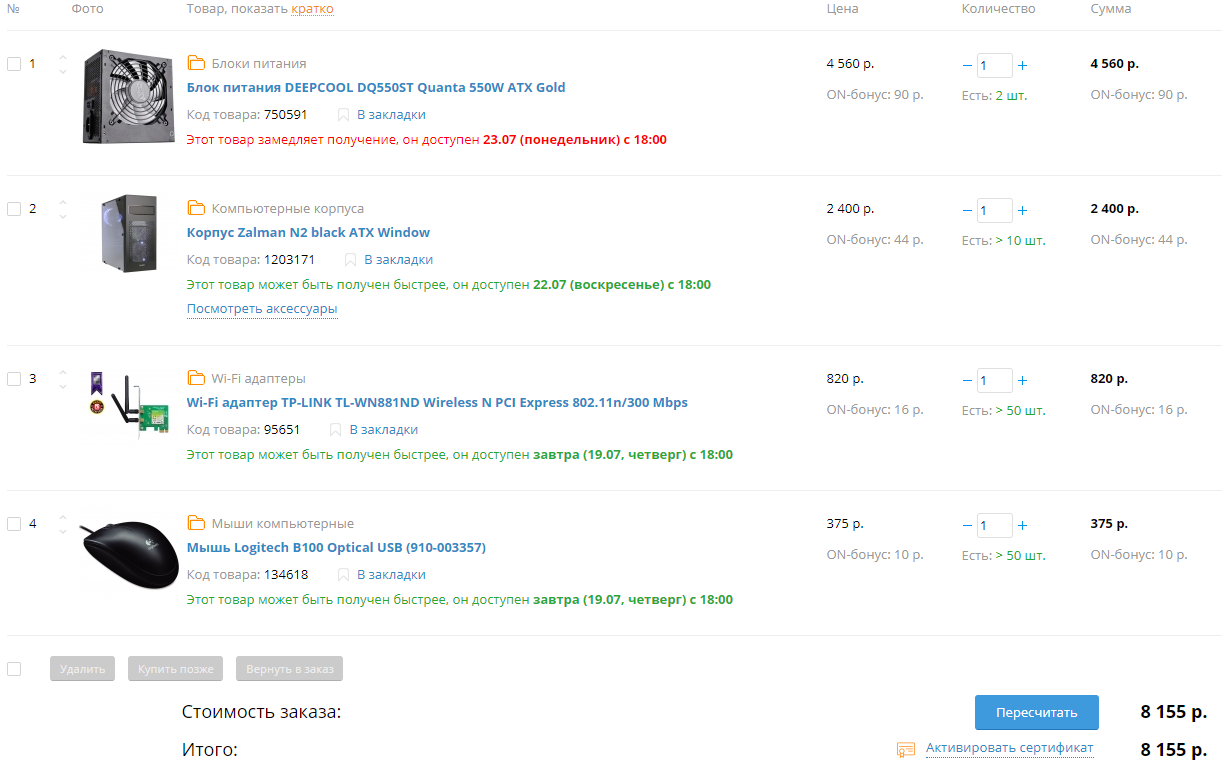Image resolution: width=1222 pixels, height=771 pixels.
Task: Open the Блоки питания category link
Action: pos(259,63)
